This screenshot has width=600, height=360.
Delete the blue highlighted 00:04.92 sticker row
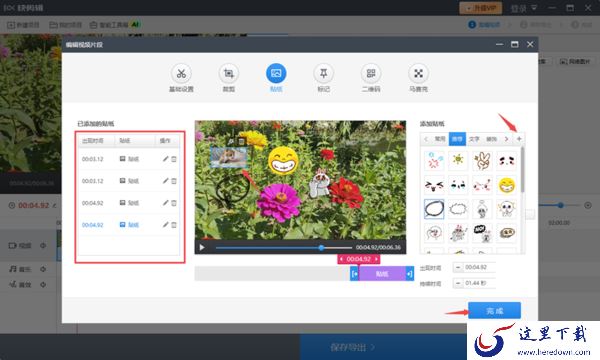[174, 225]
